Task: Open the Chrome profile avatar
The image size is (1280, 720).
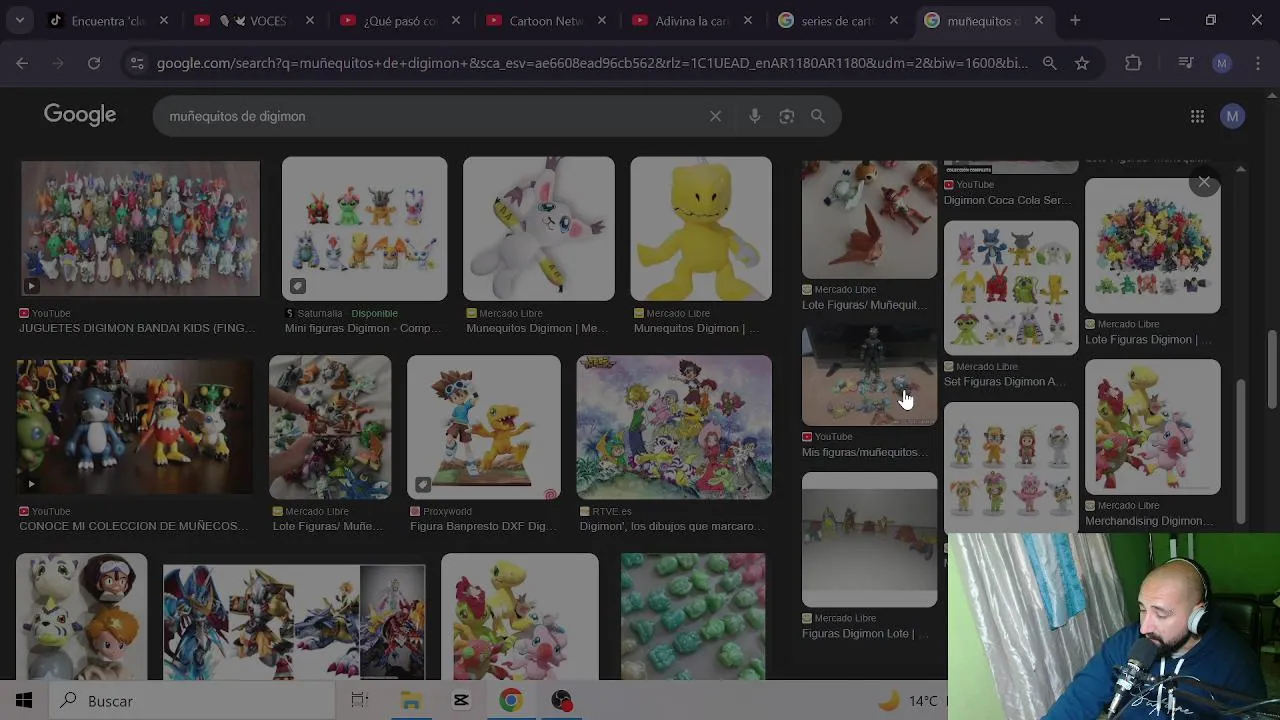Action: pyautogui.click(x=1221, y=63)
